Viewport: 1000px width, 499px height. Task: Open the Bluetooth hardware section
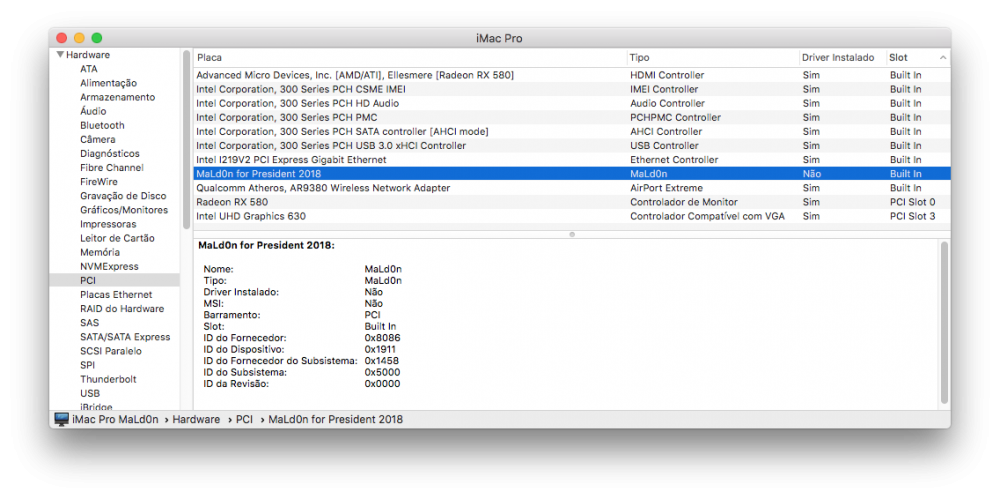[102, 126]
